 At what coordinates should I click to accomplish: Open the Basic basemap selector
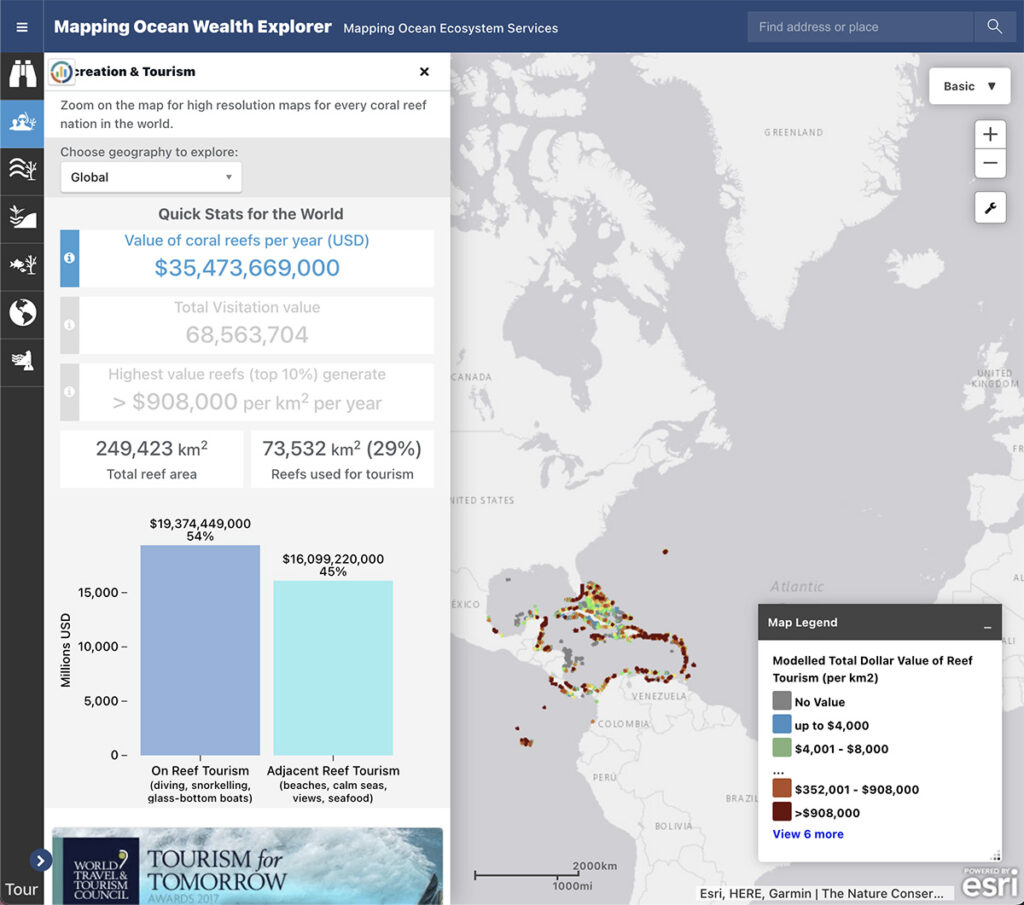click(x=968, y=86)
